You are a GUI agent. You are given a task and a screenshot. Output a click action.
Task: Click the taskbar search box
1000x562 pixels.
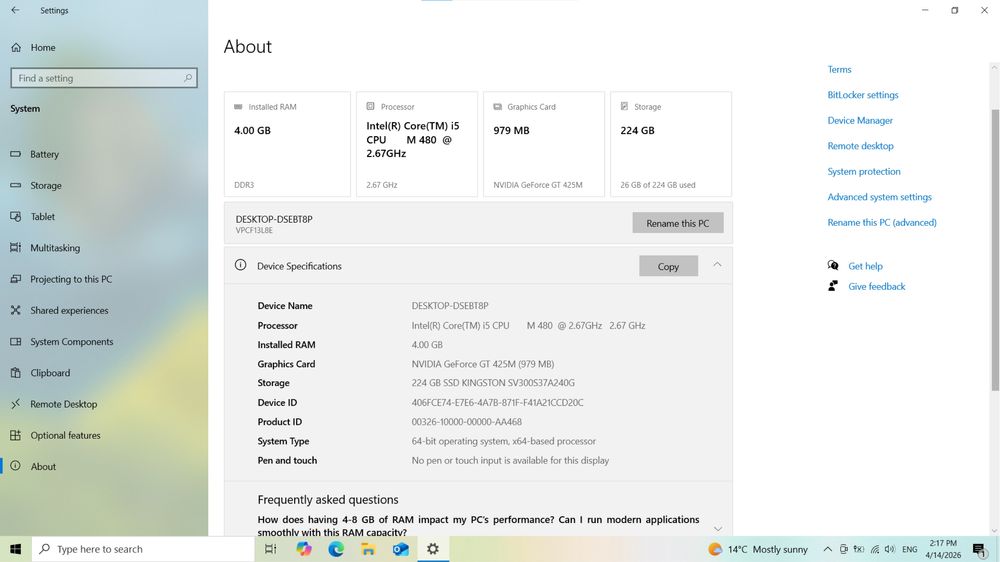coord(143,549)
